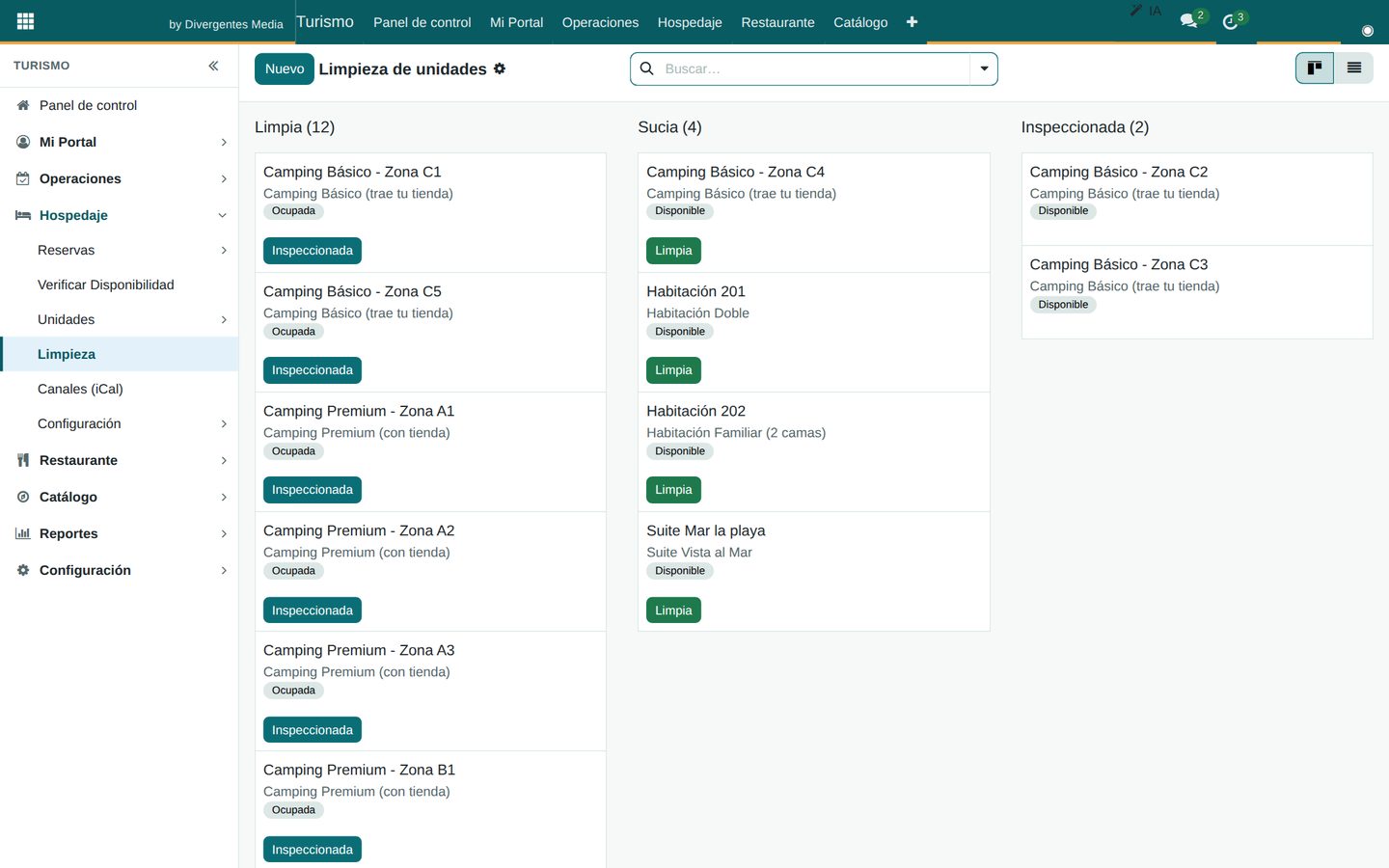This screenshot has width=1389, height=868.
Task: Click the Catálogo sidebar icon
Action: [x=23, y=497]
